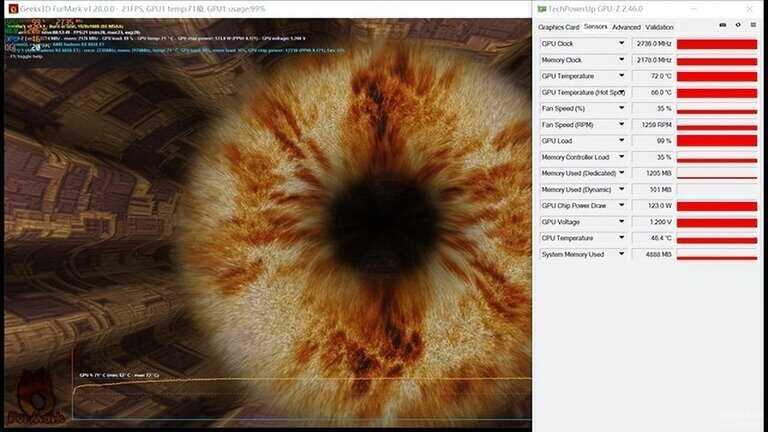768x432 pixels.
Task: Open the Memory Clock sensor dropdown
Action: click(622, 60)
